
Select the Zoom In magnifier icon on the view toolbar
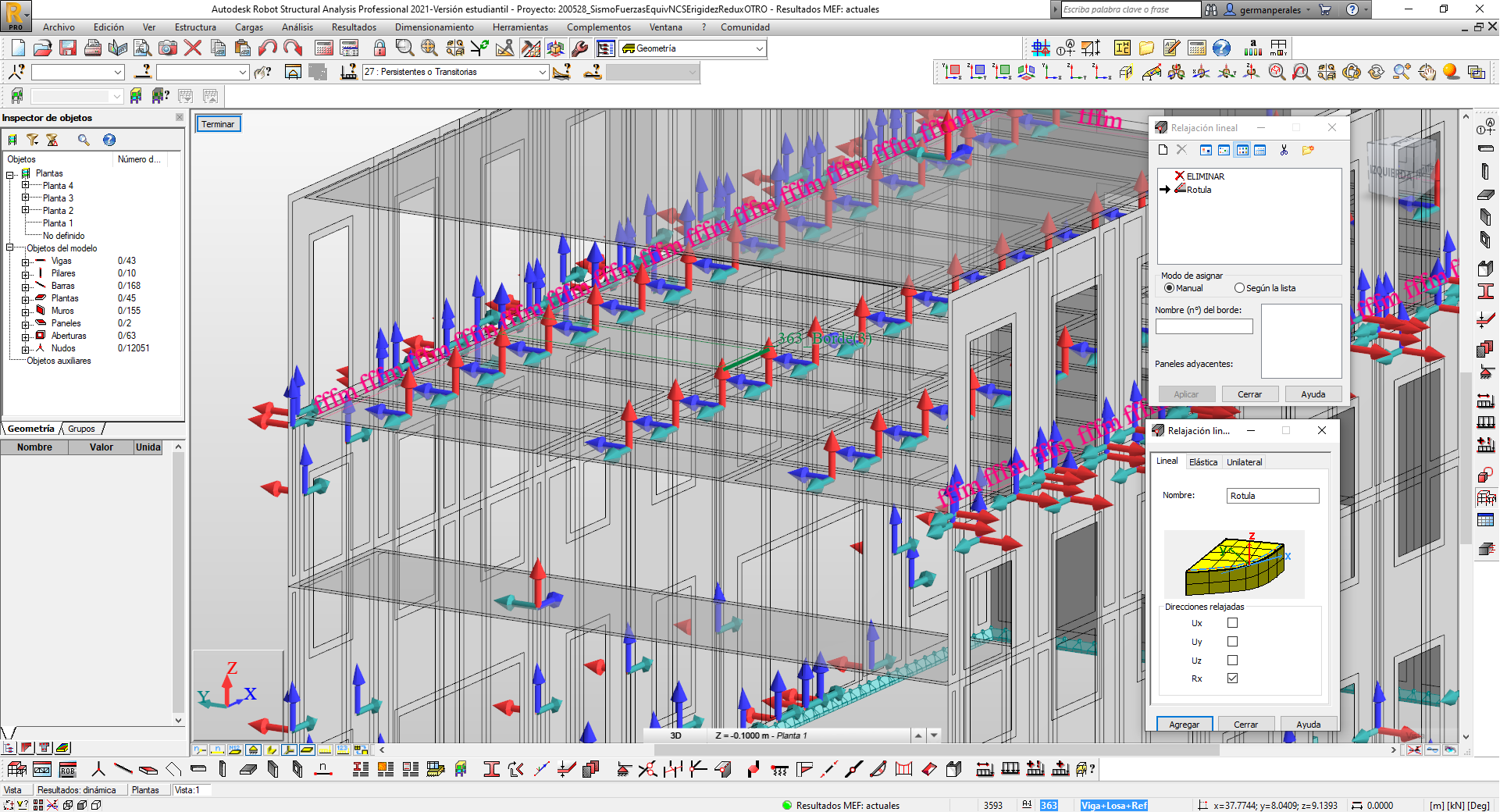(1400, 72)
